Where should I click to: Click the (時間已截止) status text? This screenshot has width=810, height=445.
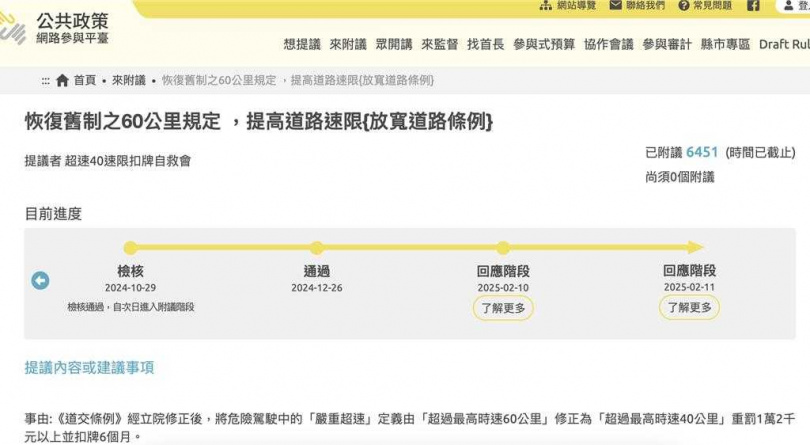point(760,152)
